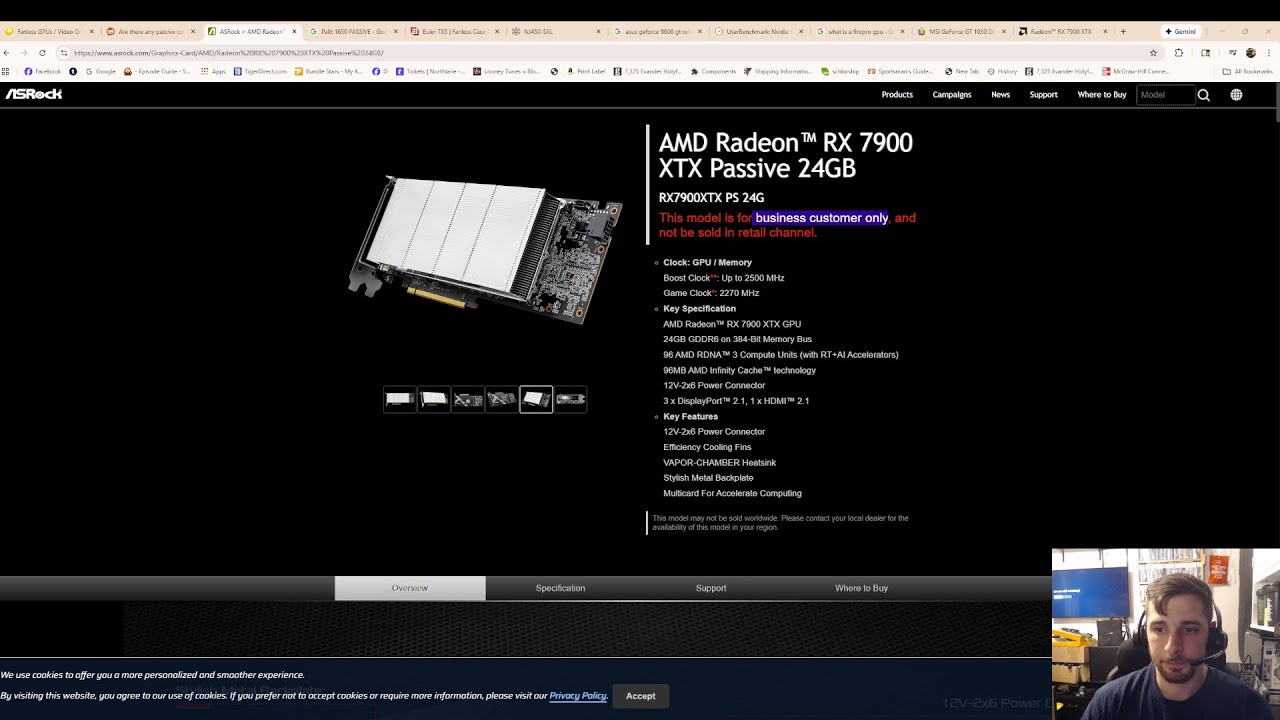Viewport: 1280px width, 720px height.
Task: Open the site search magnifier icon
Action: [x=1204, y=95]
